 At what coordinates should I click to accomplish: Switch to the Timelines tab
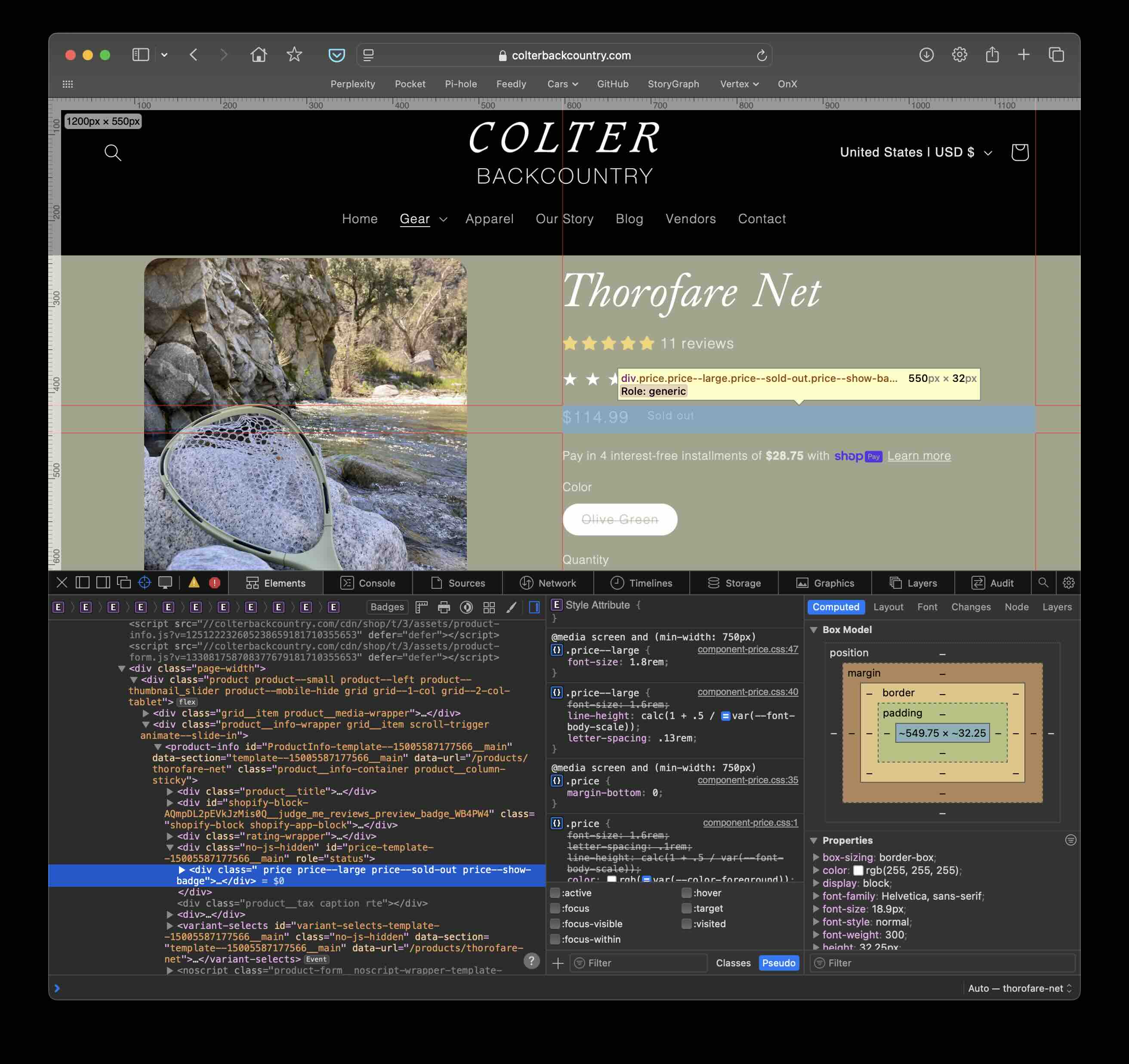(642, 582)
